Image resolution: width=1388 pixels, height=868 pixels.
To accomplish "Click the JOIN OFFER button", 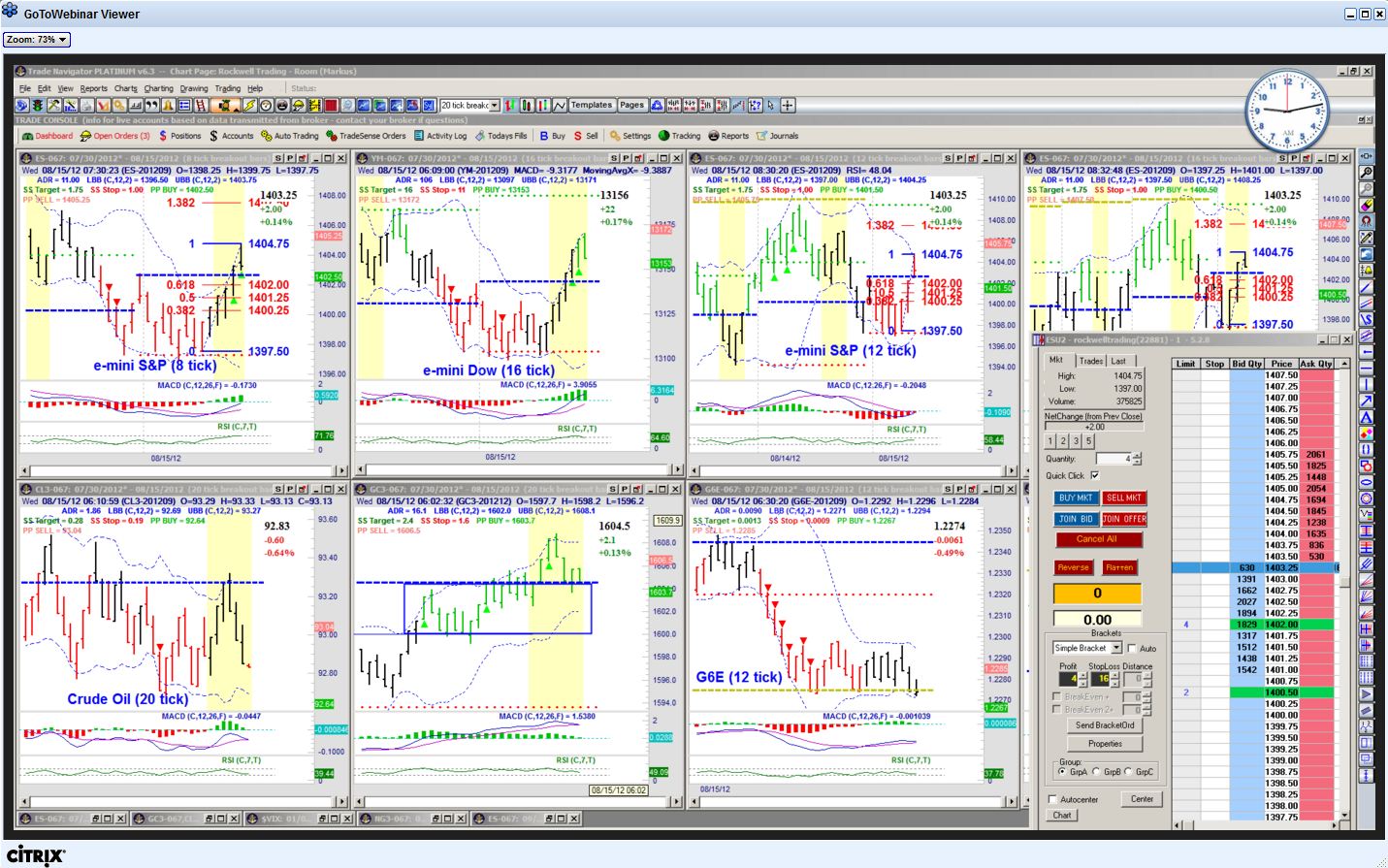I will coord(1123,519).
